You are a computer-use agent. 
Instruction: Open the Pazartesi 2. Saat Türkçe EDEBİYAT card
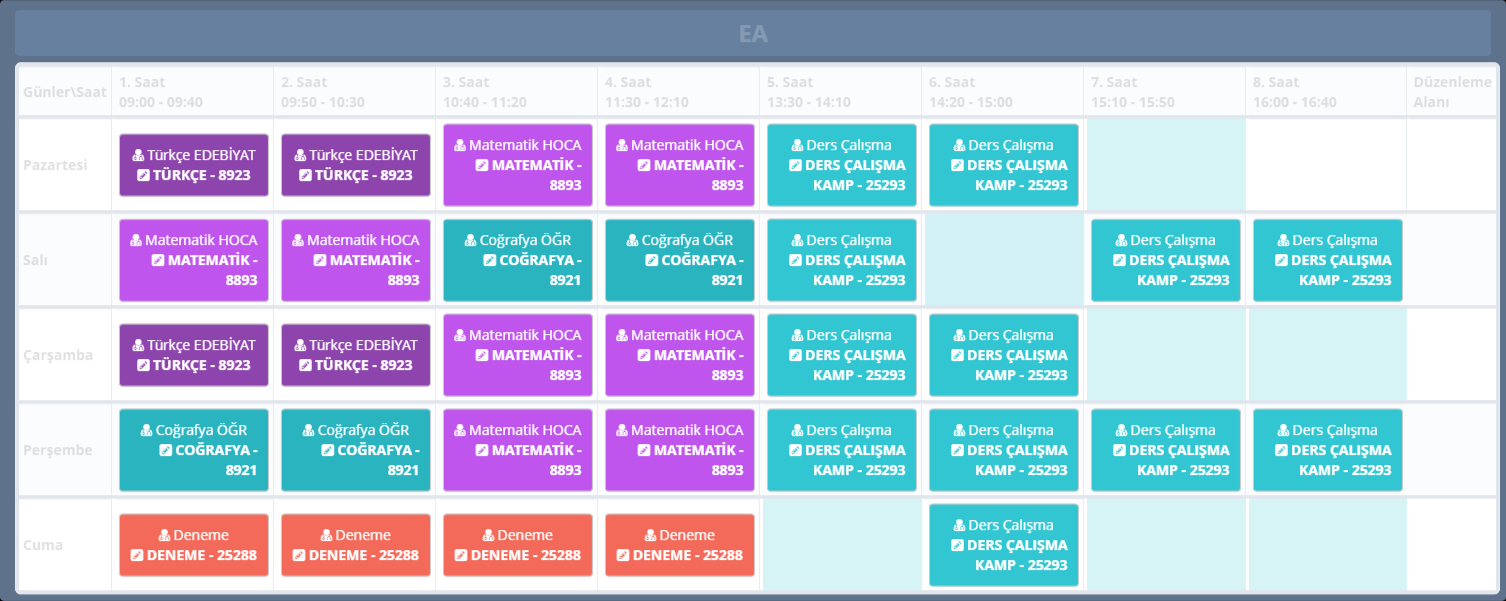(356, 165)
